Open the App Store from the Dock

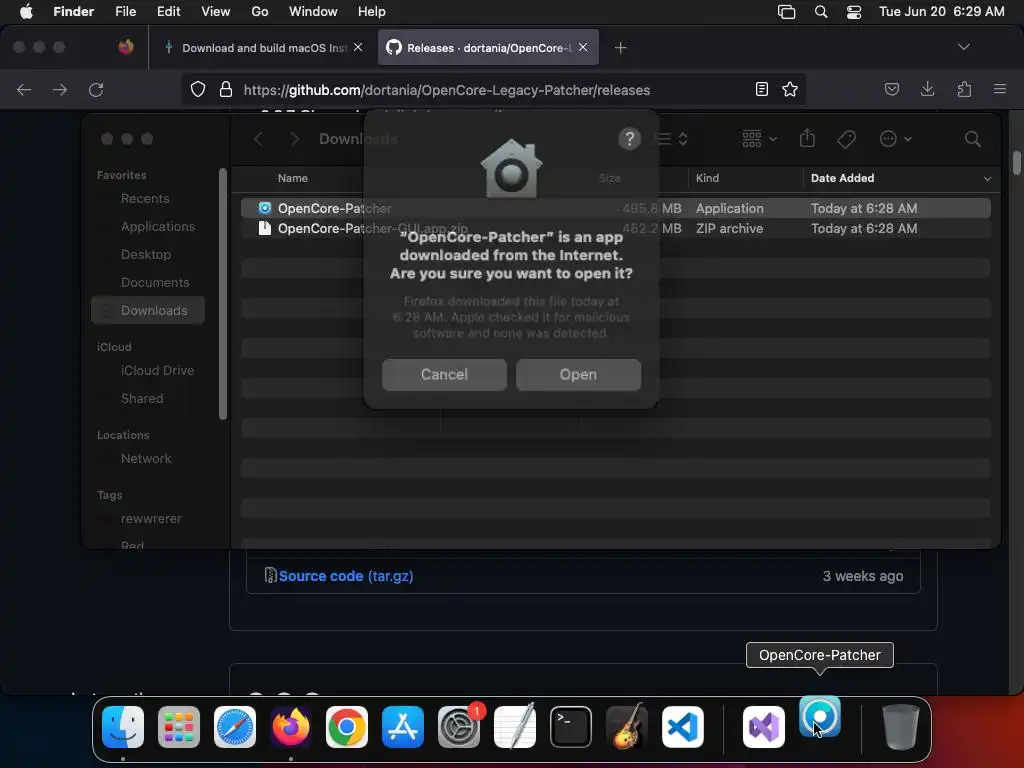point(403,727)
